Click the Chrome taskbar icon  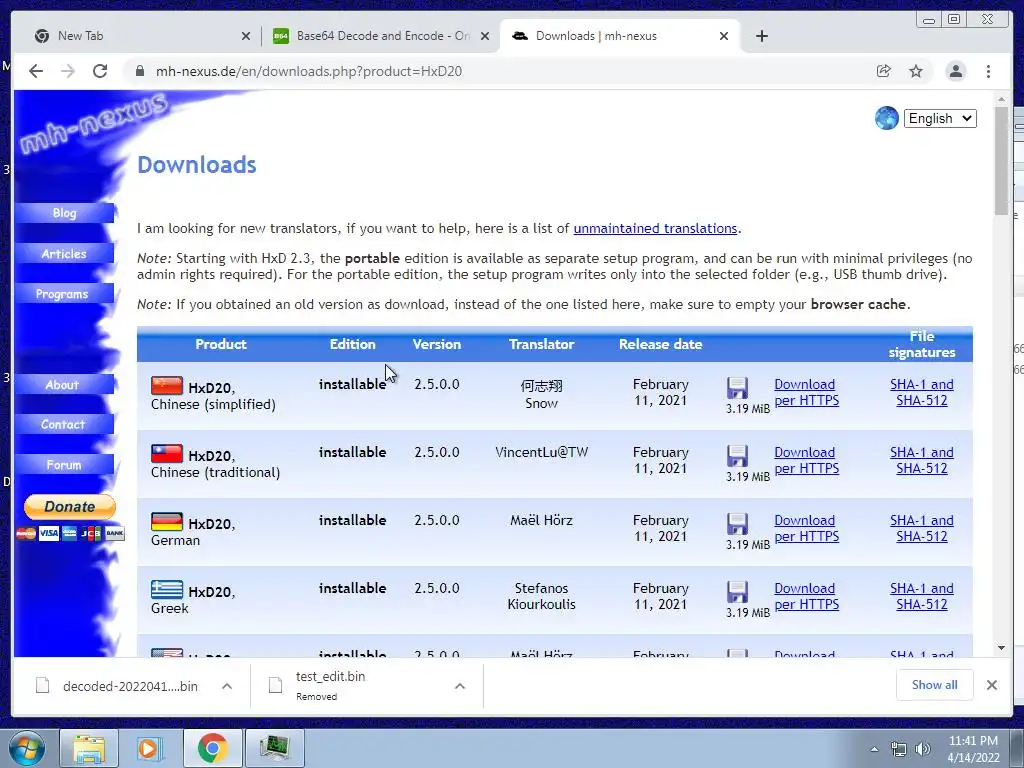(212, 748)
